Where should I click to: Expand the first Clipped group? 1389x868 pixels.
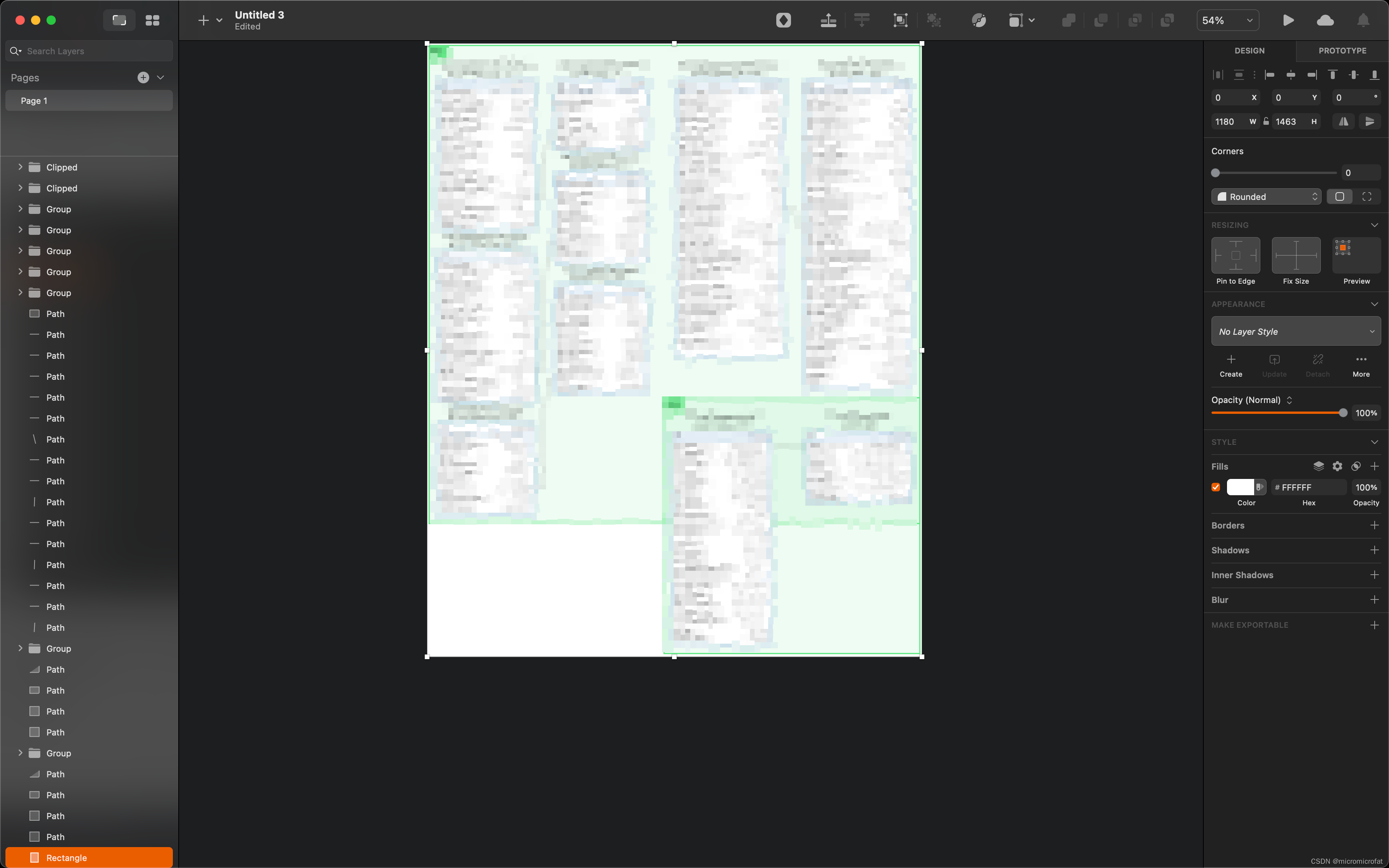tap(20, 167)
